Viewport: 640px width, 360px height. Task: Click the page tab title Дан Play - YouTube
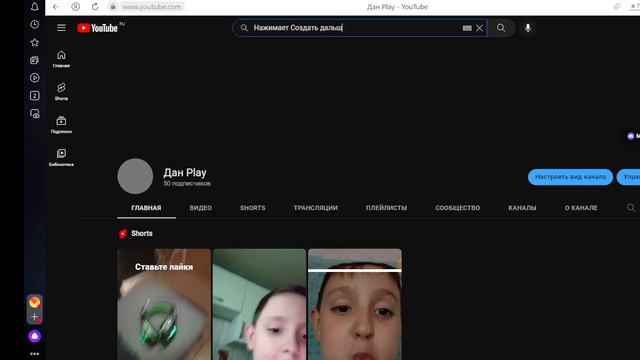click(397, 7)
